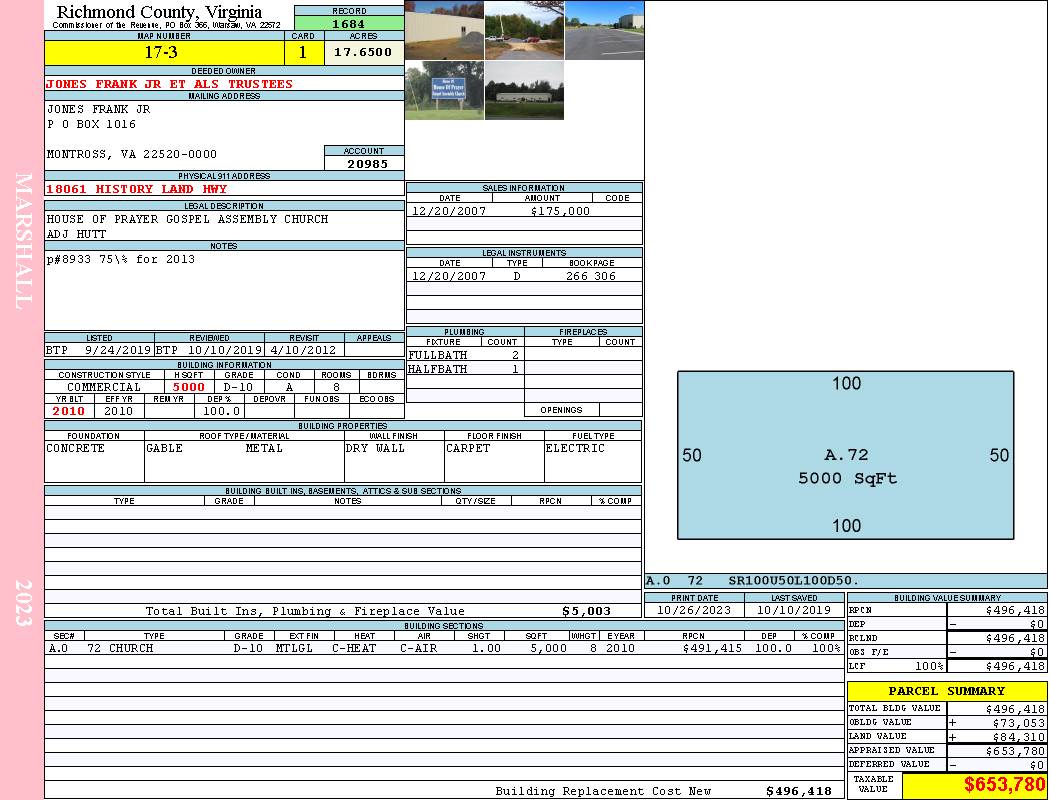Select the account number 20985
This screenshot has width=1050, height=800.
[367, 163]
